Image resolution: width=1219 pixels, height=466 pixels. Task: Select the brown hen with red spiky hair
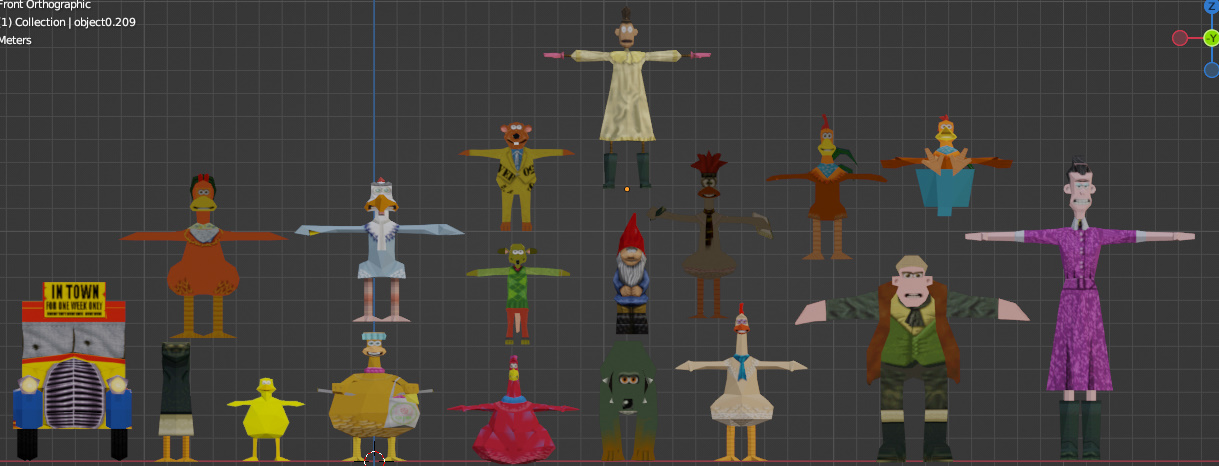click(x=710, y=236)
